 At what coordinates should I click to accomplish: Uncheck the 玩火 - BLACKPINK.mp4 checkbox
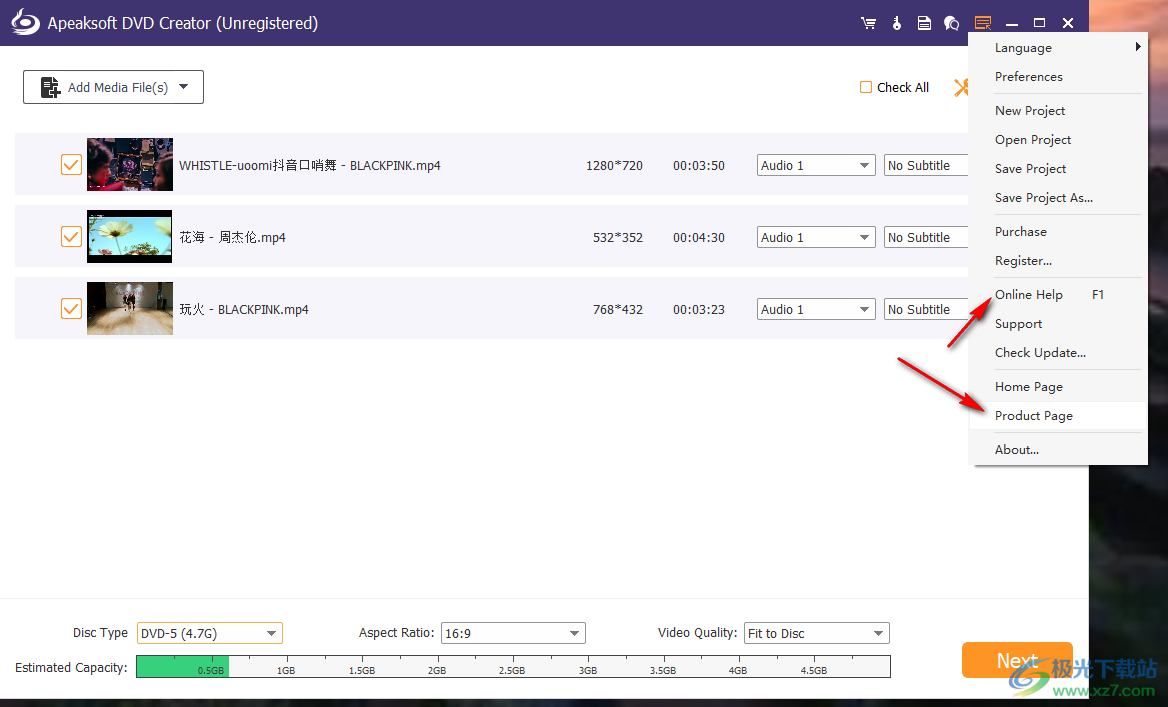[x=71, y=308]
